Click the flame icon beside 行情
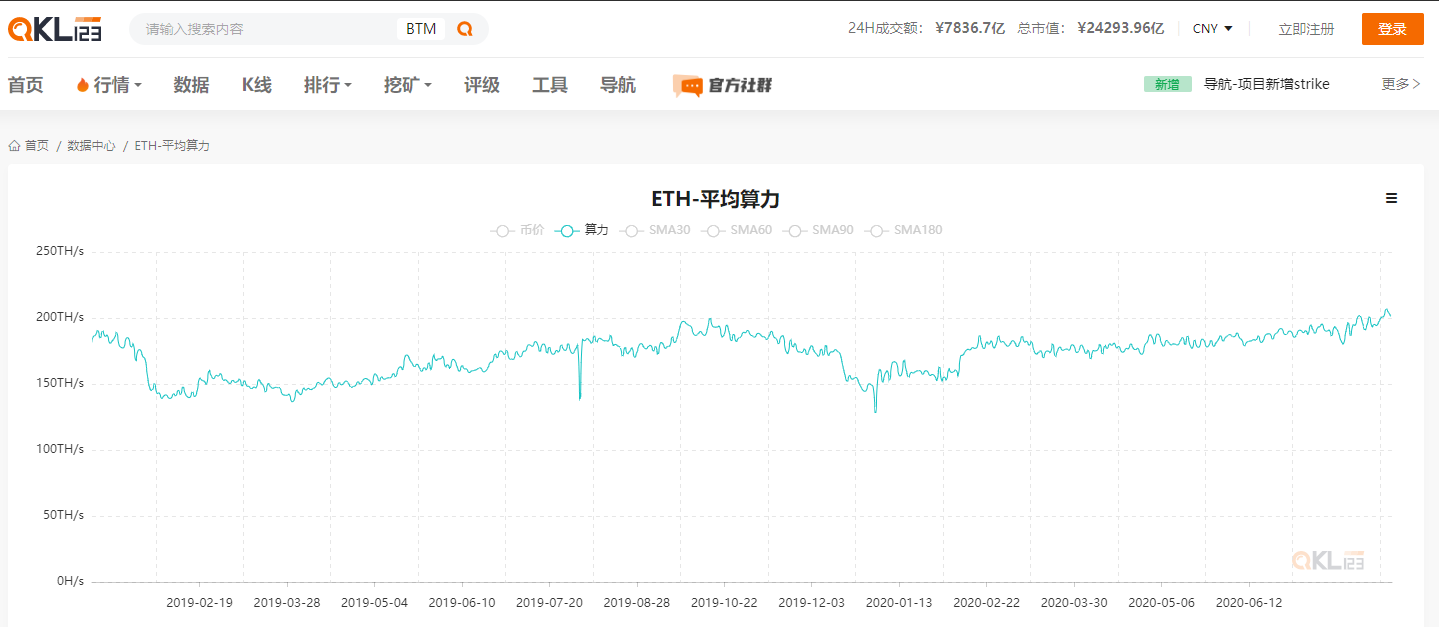This screenshot has height=627, width=1439. [84, 84]
